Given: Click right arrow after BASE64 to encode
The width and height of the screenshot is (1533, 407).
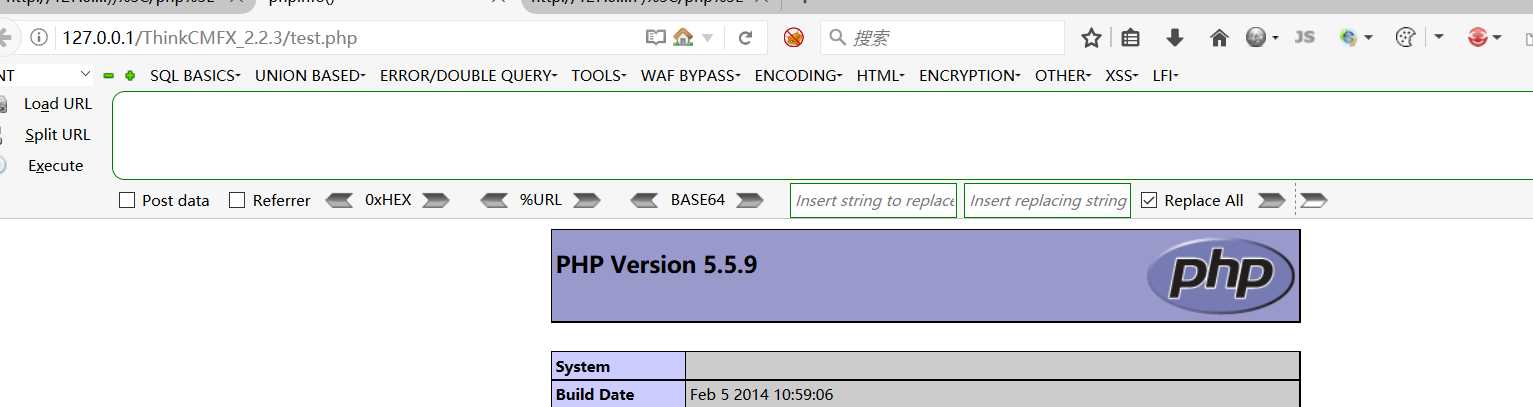Looking at the screenshot, I should pos(750,200).
